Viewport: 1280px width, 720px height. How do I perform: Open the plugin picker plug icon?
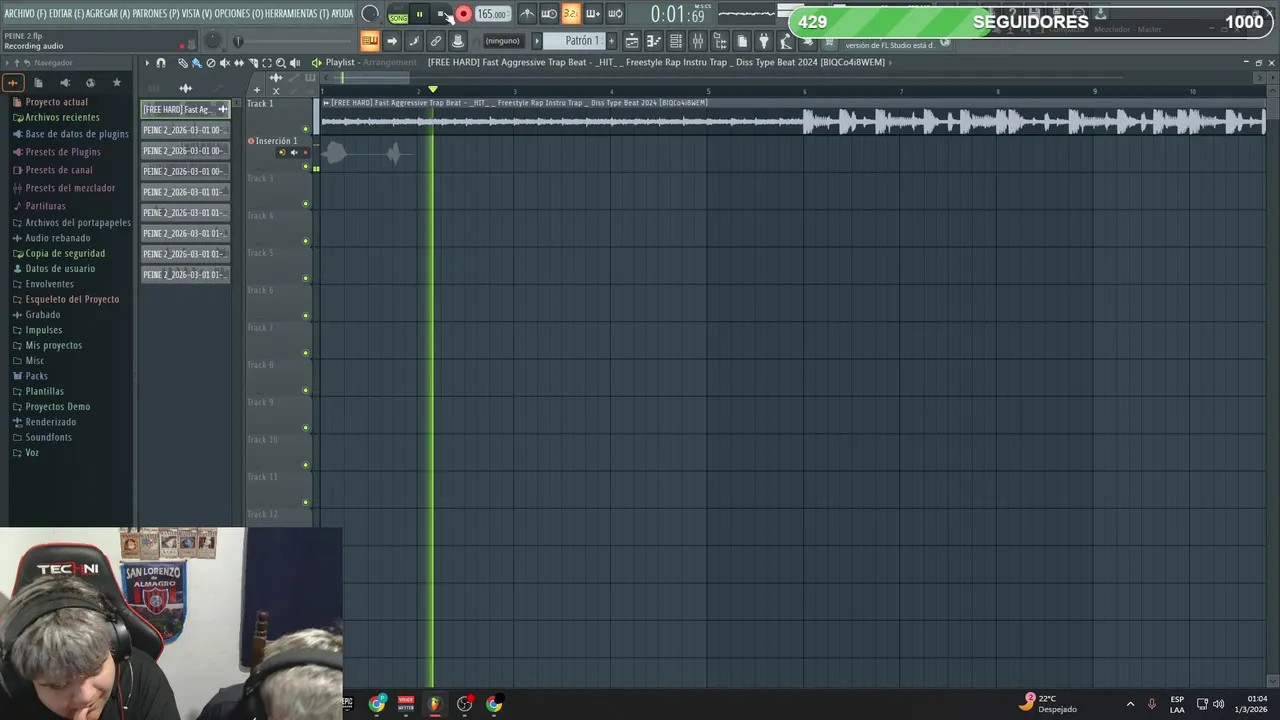[x=764, y=41]
